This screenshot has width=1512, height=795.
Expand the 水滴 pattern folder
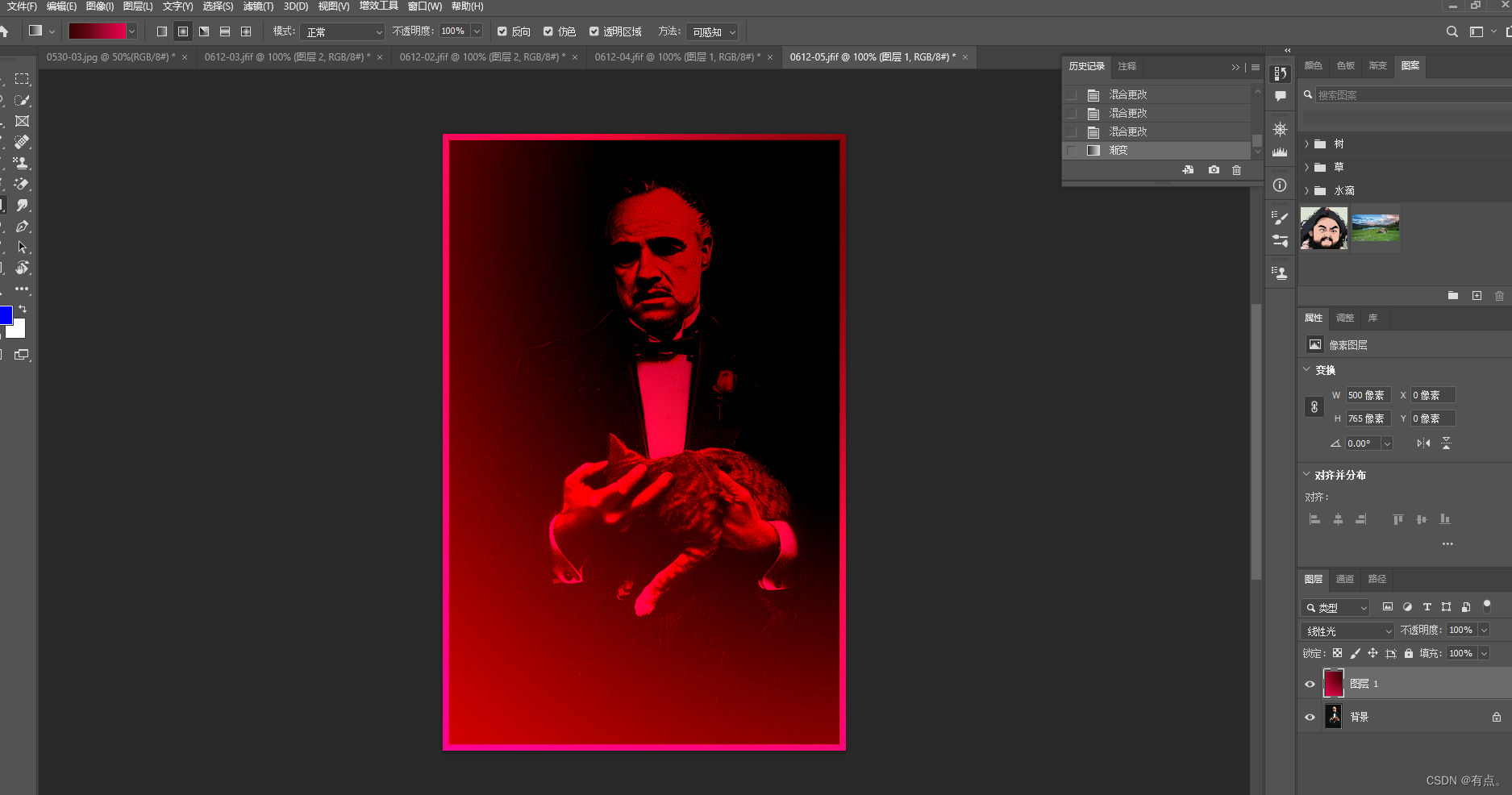coord(1306,190)
